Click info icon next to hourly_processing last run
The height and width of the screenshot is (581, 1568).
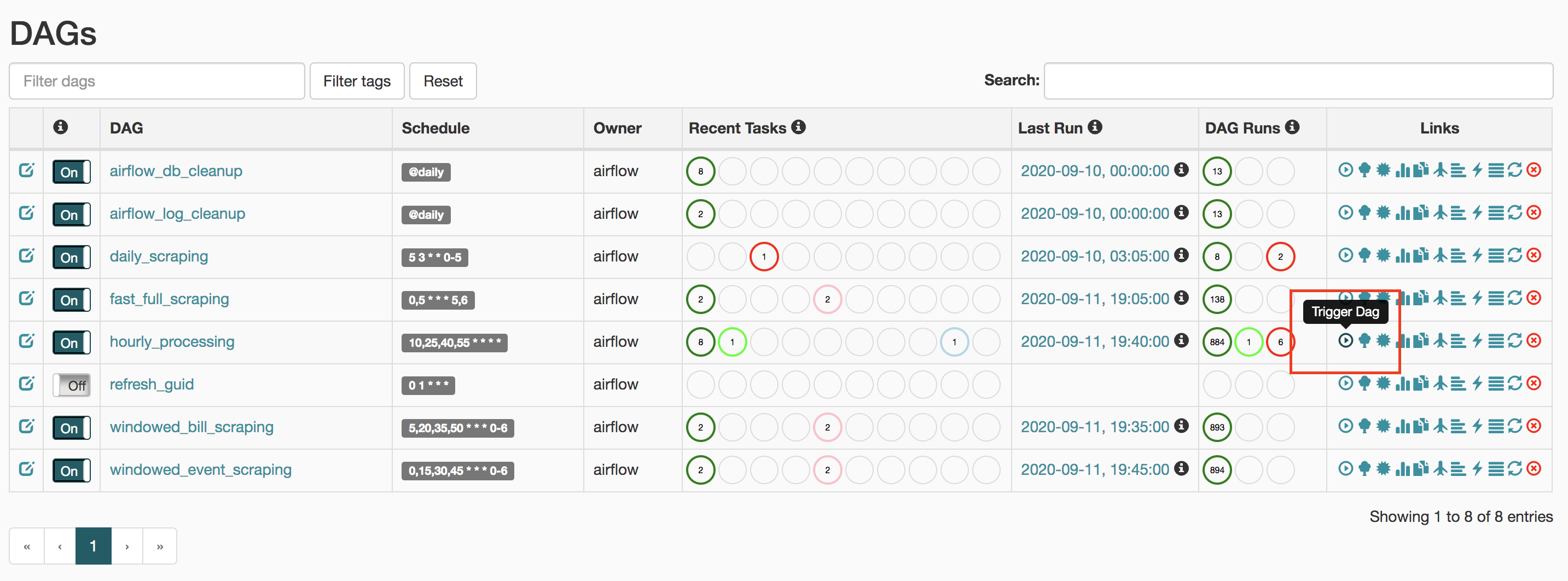coord(1181,340)
